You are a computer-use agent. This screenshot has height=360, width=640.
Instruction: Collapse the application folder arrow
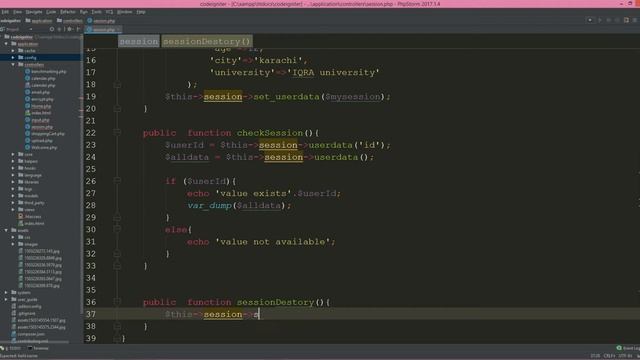6,44
